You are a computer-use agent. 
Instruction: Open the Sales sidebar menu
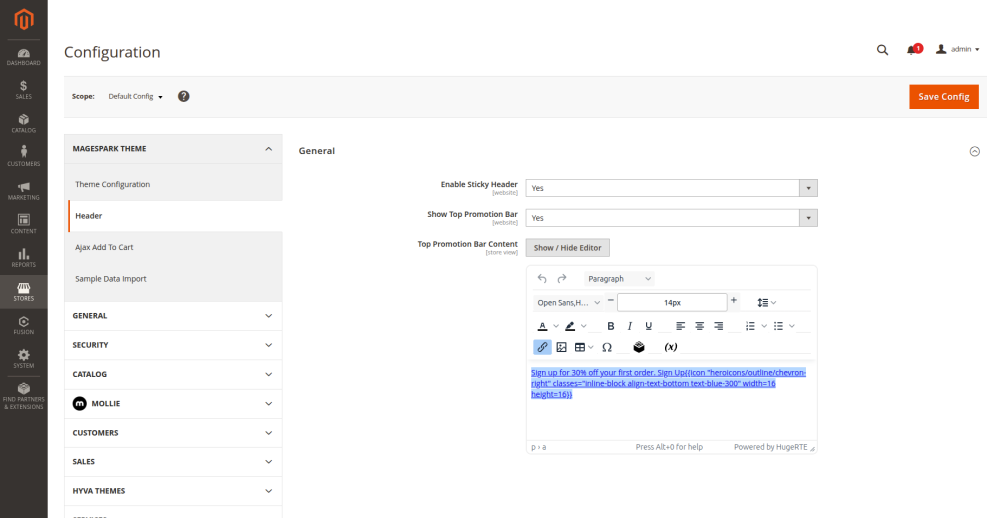[24, 90]
